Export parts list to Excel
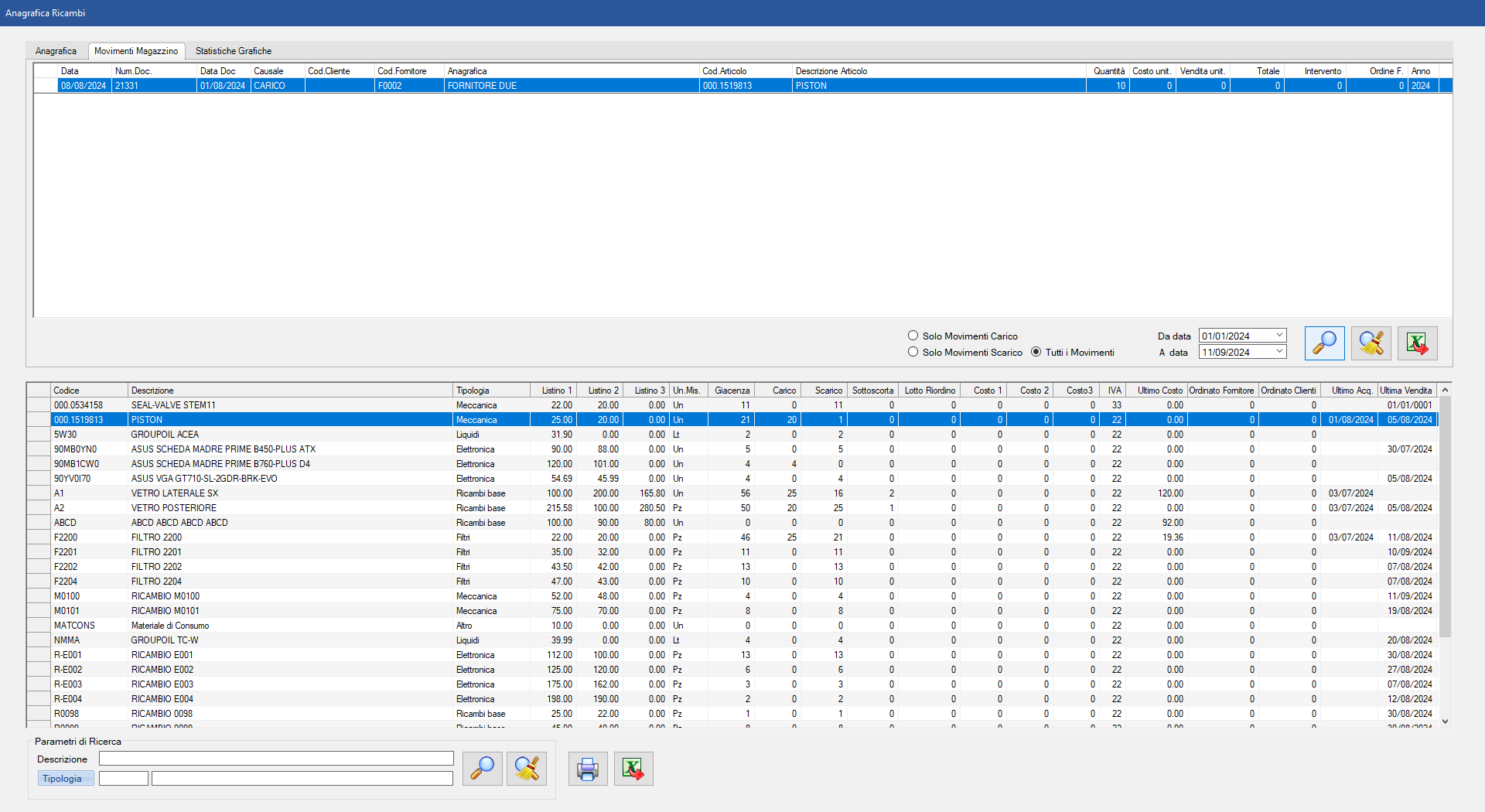The image size is (1485, 812). [x=633, y=769]
